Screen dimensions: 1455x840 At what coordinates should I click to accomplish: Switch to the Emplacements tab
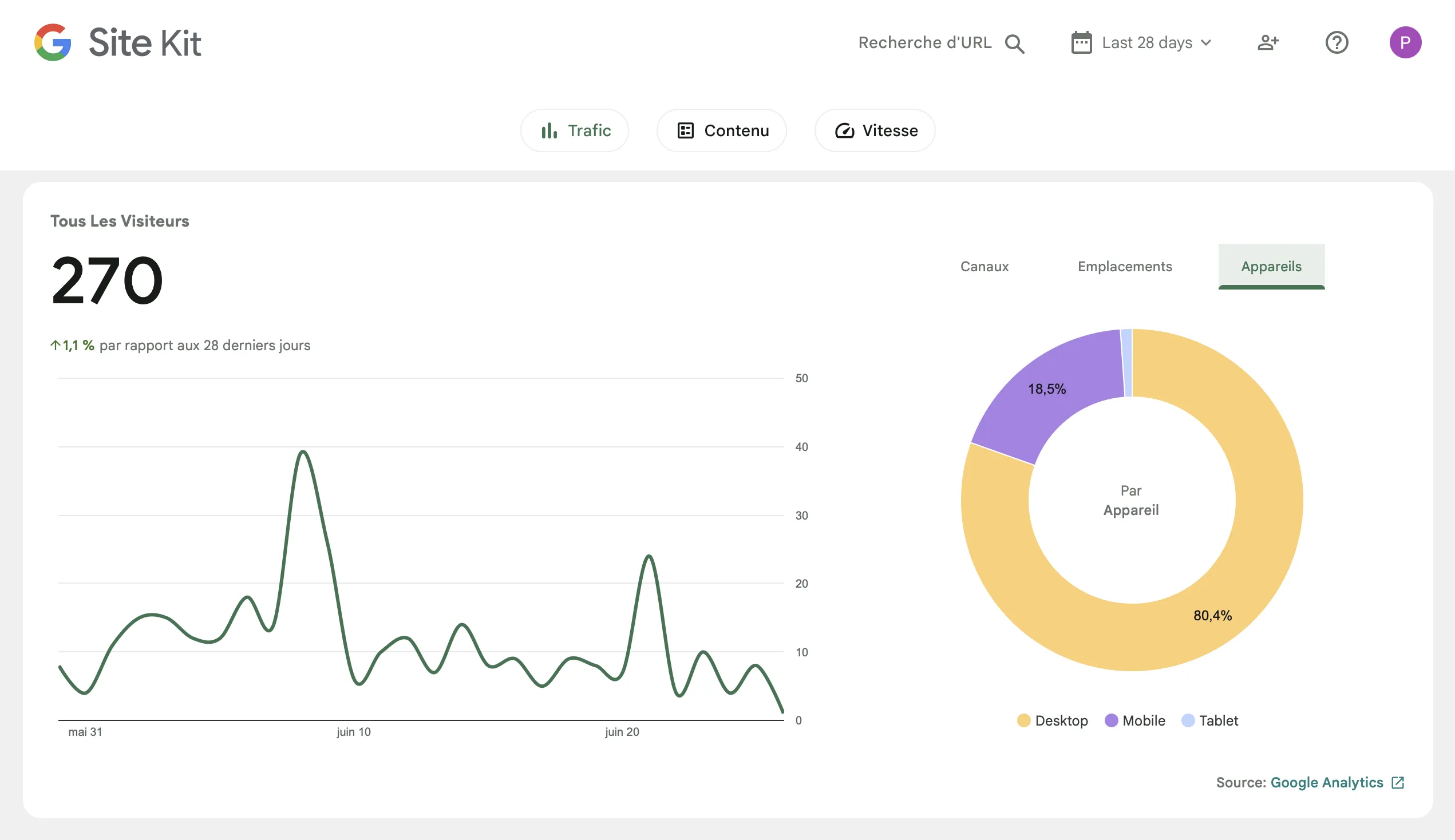tap(1124, 266)
